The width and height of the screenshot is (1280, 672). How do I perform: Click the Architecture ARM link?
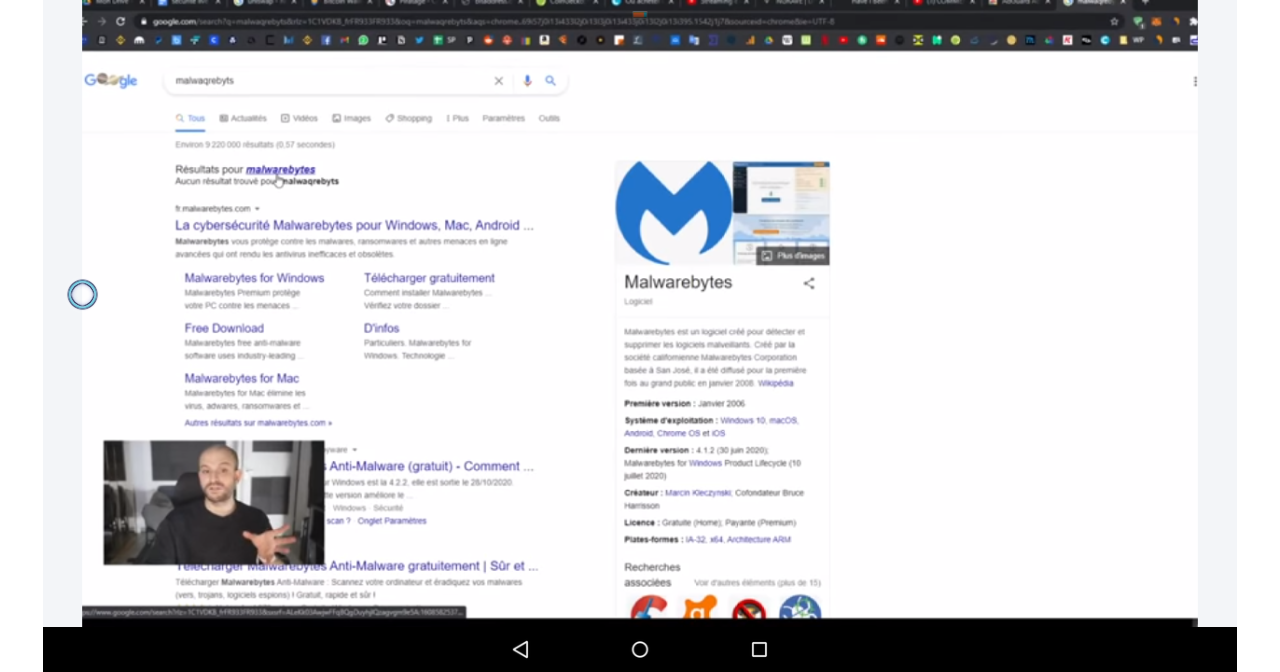(x=758, y=540)
